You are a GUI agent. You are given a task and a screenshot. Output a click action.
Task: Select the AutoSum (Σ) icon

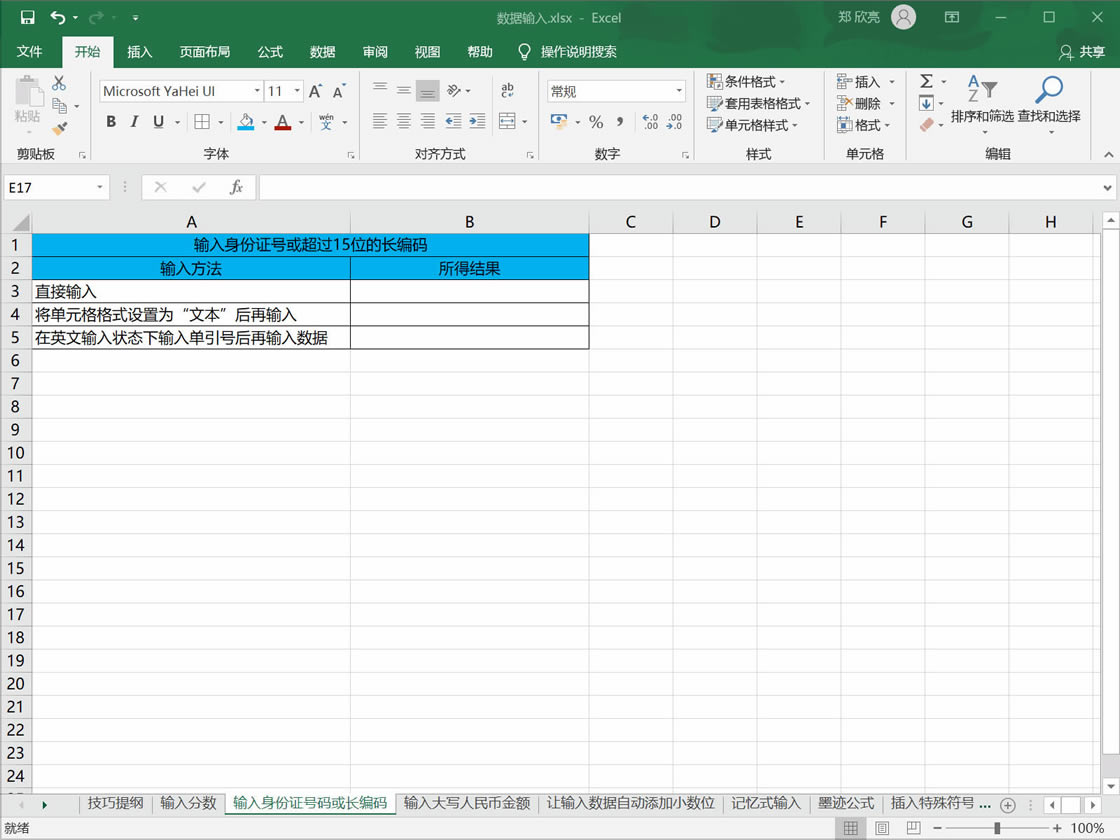point(928,82)
